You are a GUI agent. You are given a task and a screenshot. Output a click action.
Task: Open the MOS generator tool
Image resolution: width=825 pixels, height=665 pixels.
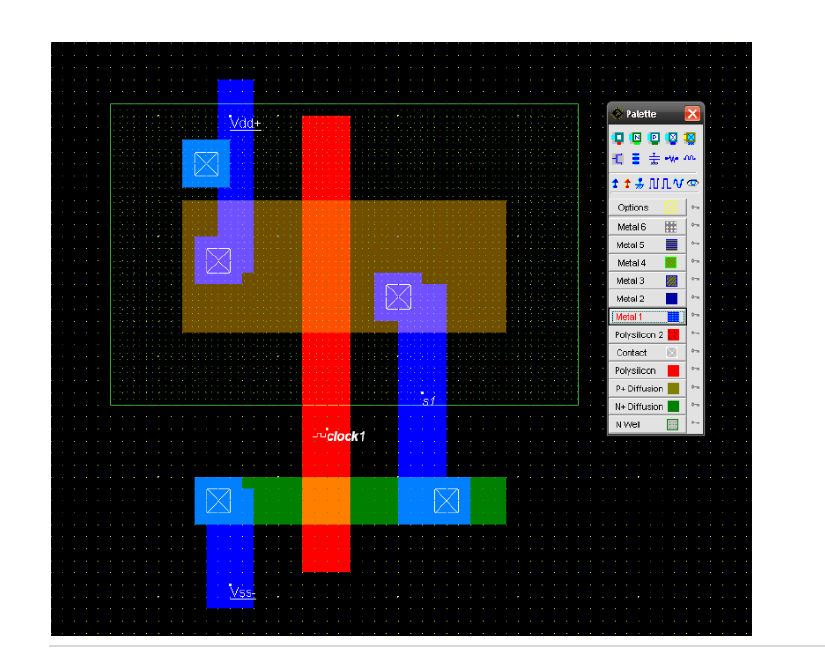[x=618, y=158]
